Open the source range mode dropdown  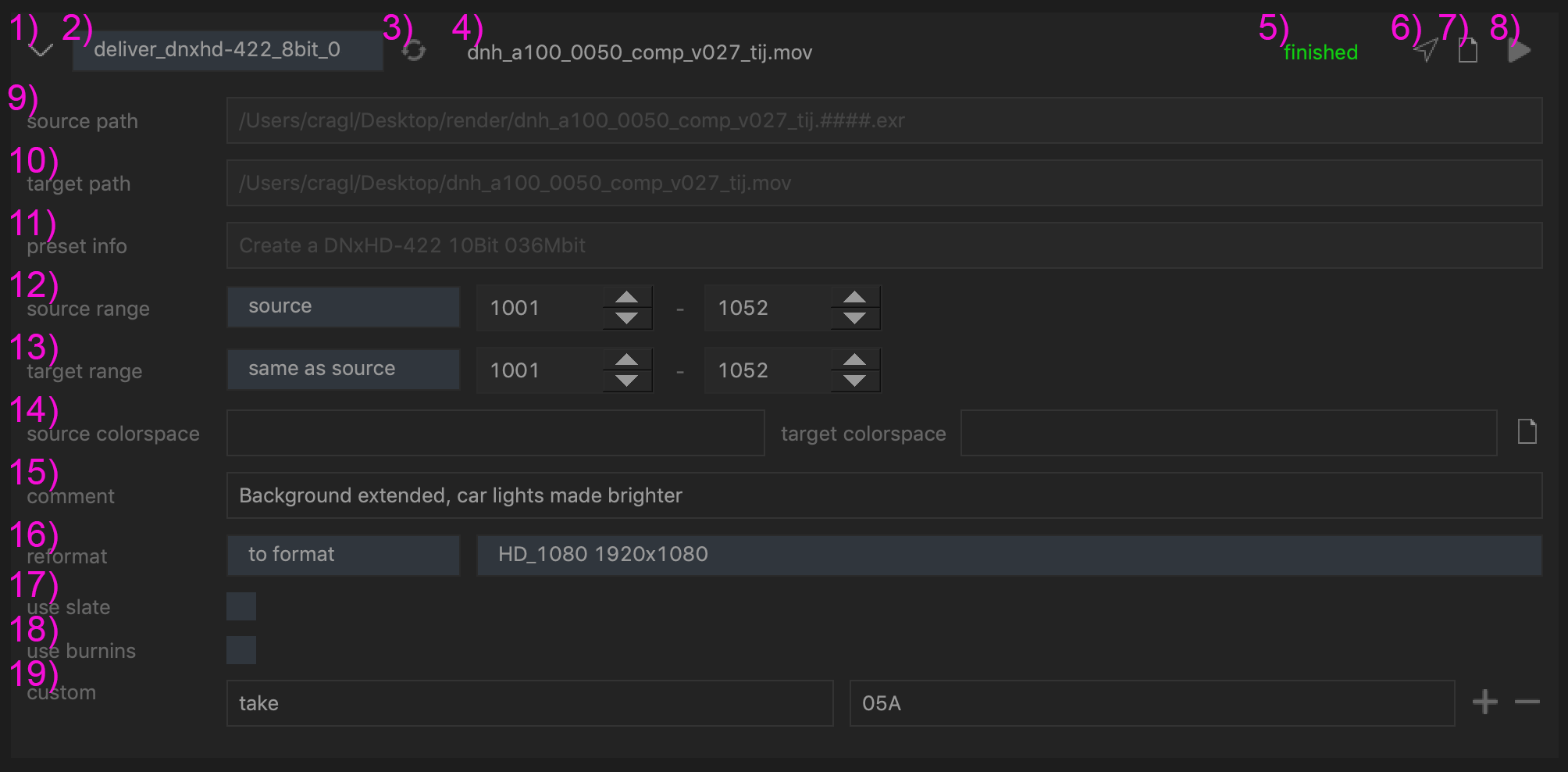coord(343,307)
